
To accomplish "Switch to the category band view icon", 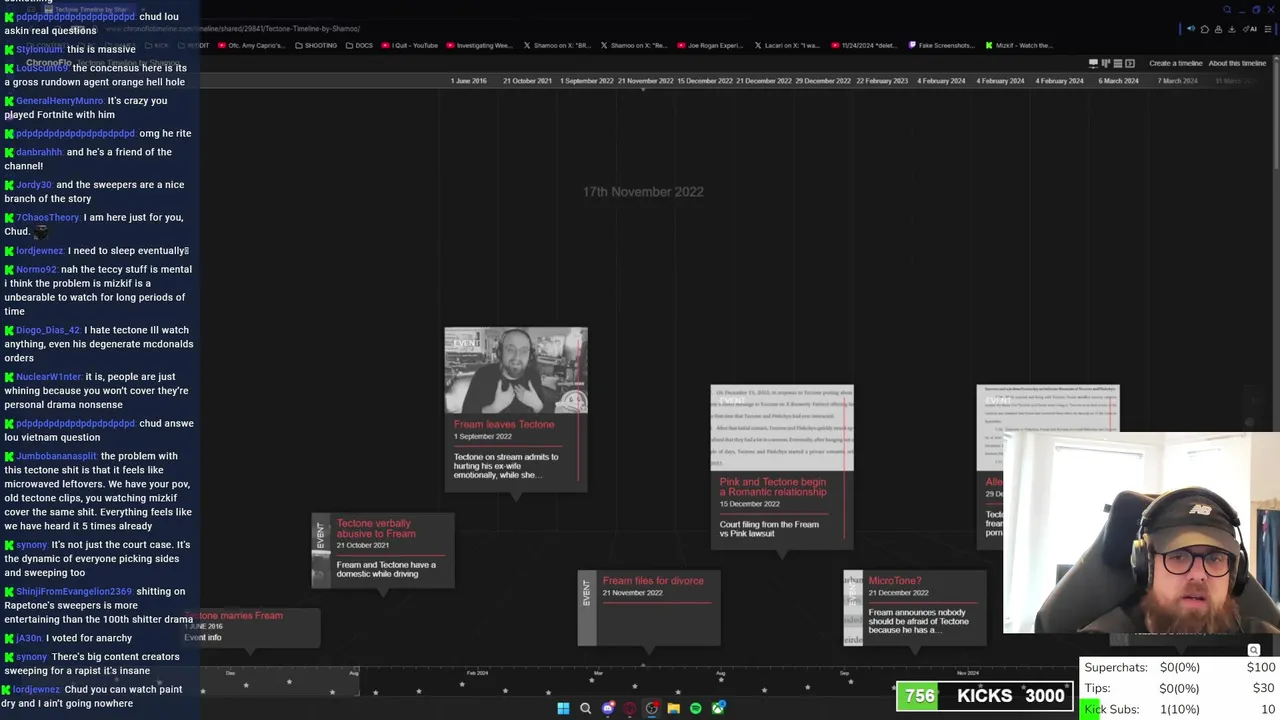I will pos(1106,63).
